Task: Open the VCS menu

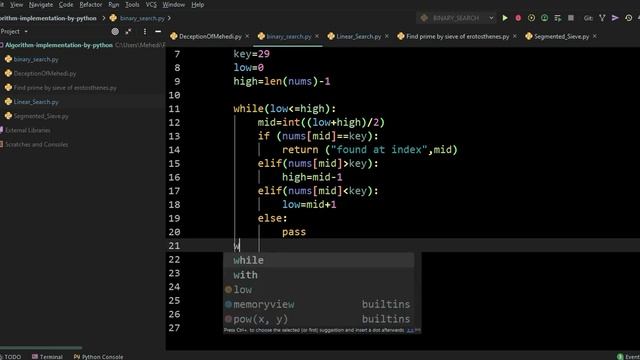Action: click(151, 5)
